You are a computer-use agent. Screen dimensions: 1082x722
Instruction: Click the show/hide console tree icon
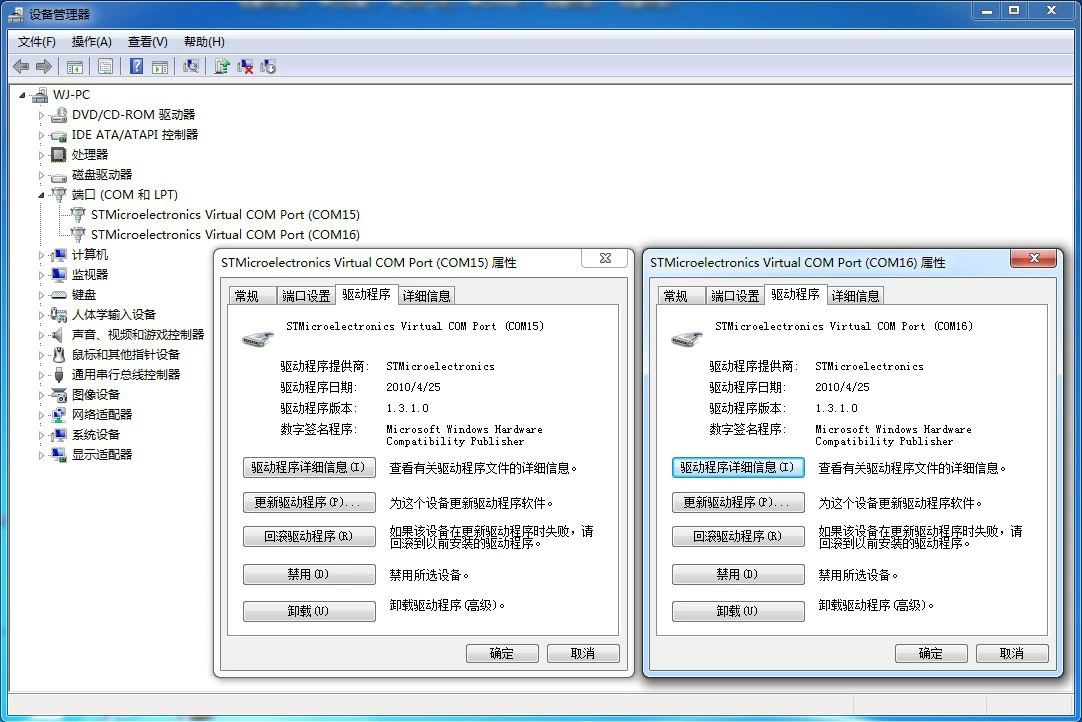75,66
